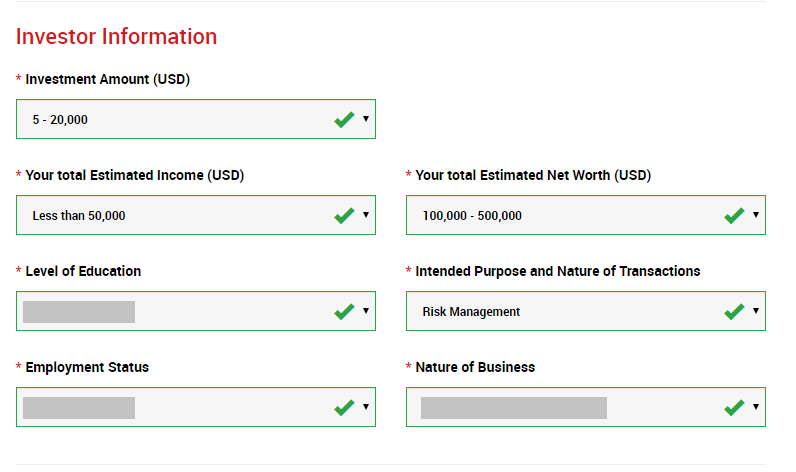The height and width of the screenshot is (472, 796).
Task: Click the 'Less than 50,000' income value
Action: pos(79,216)
